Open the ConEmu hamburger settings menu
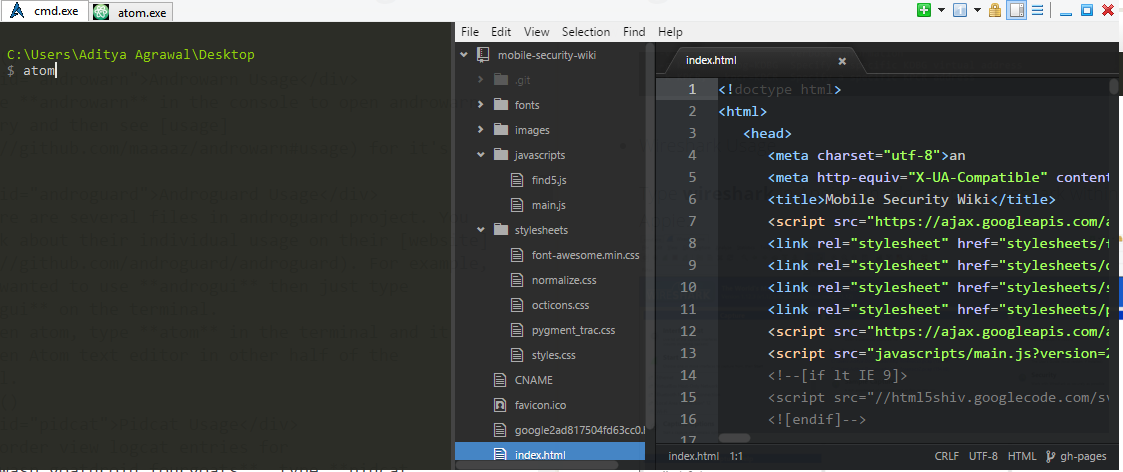 click(x=1038, y=11)
